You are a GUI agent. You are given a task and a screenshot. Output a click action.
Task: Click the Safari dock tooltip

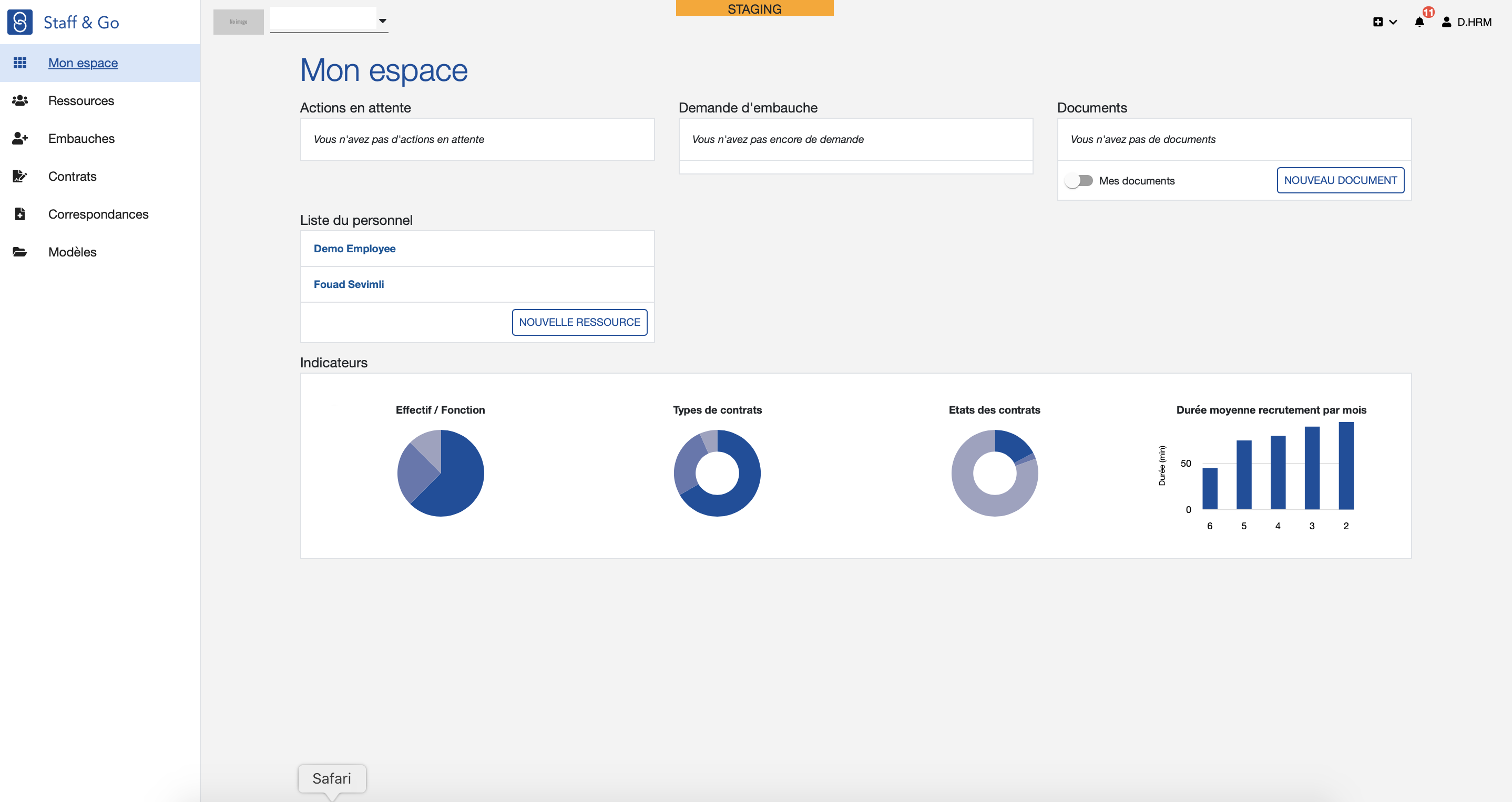[332, 778]
